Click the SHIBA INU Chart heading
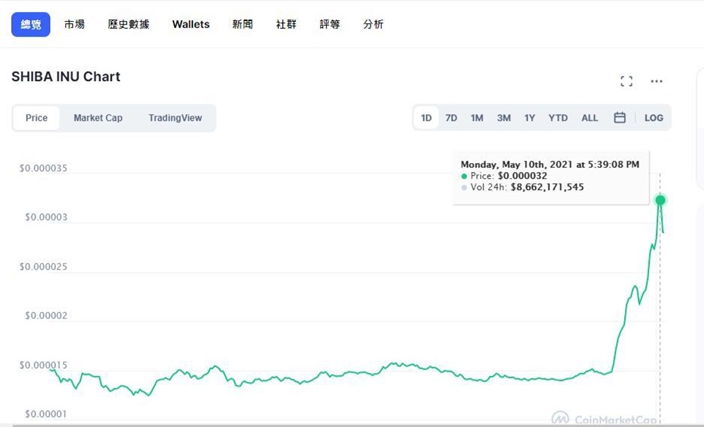Image resolution: width=704 pixels, height=427 pixels. pos(66,76)
